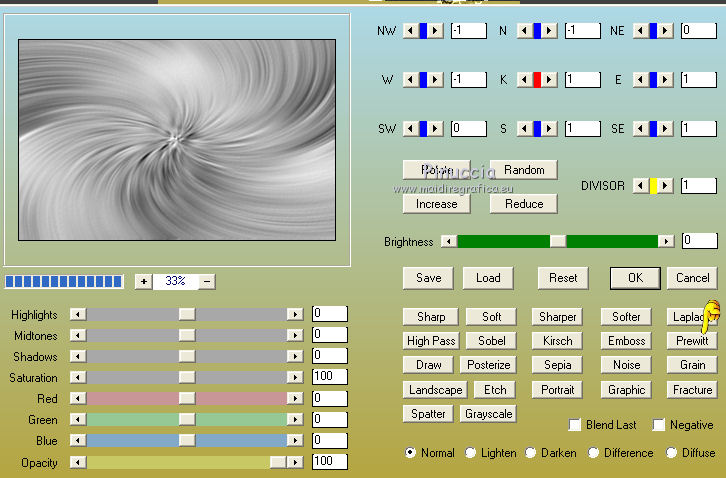Click Midtones slider right arrow
726x478 pixels.
(x=295, y=335)
